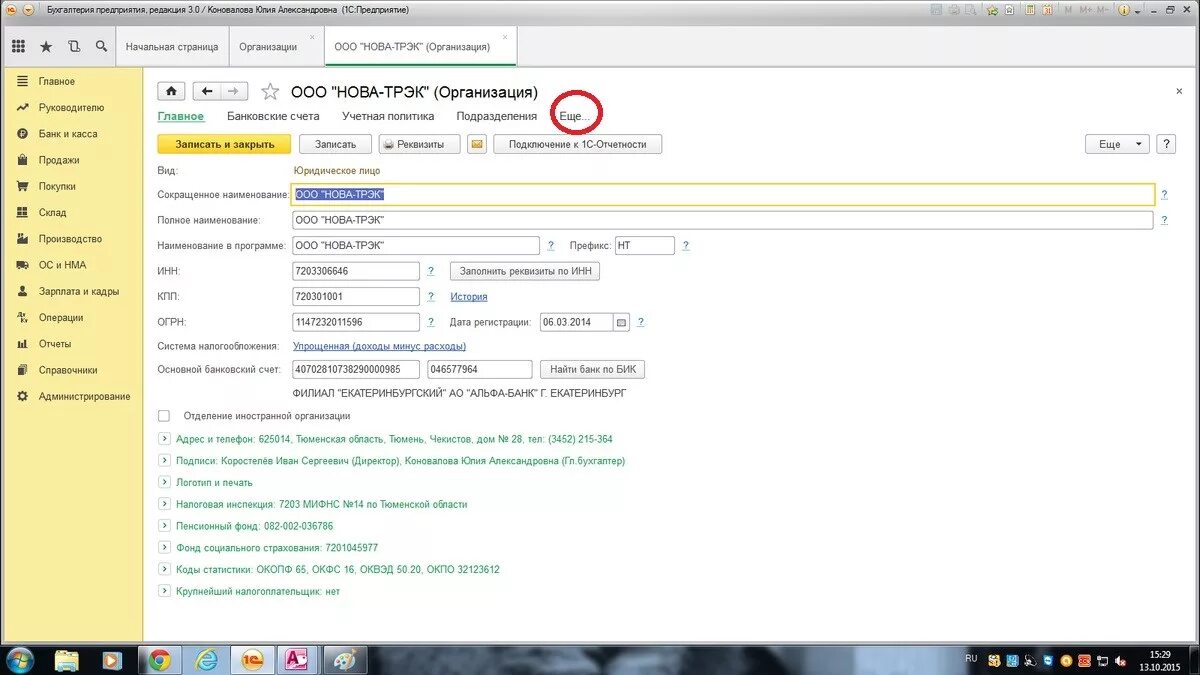Open the Windows Start button
The height and width of the screenshot is (675, 1200).
pyautogui.click(x=19, y=660)
